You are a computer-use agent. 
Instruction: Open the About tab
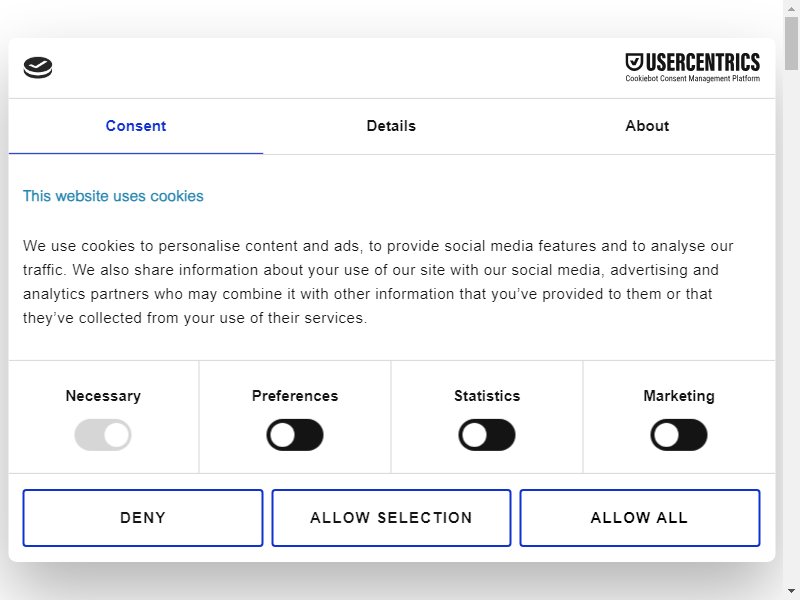click(x=647, y=126)
